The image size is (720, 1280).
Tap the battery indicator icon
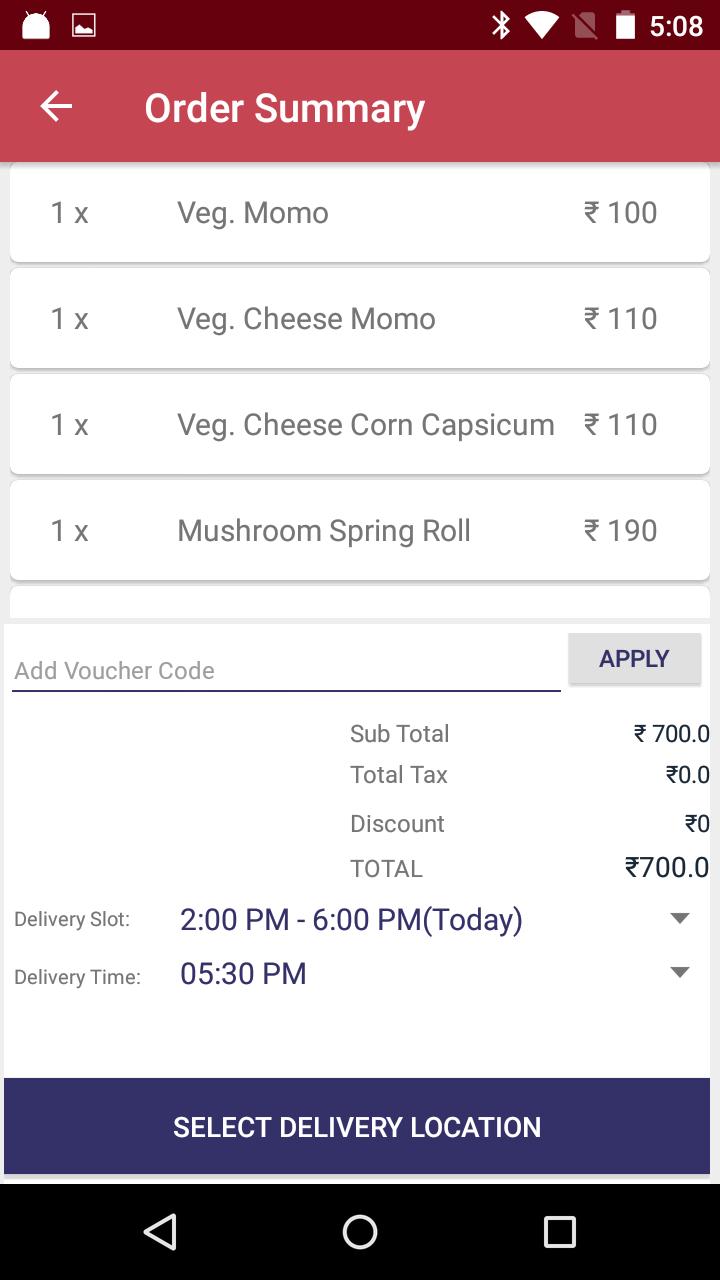click(626, 25)
